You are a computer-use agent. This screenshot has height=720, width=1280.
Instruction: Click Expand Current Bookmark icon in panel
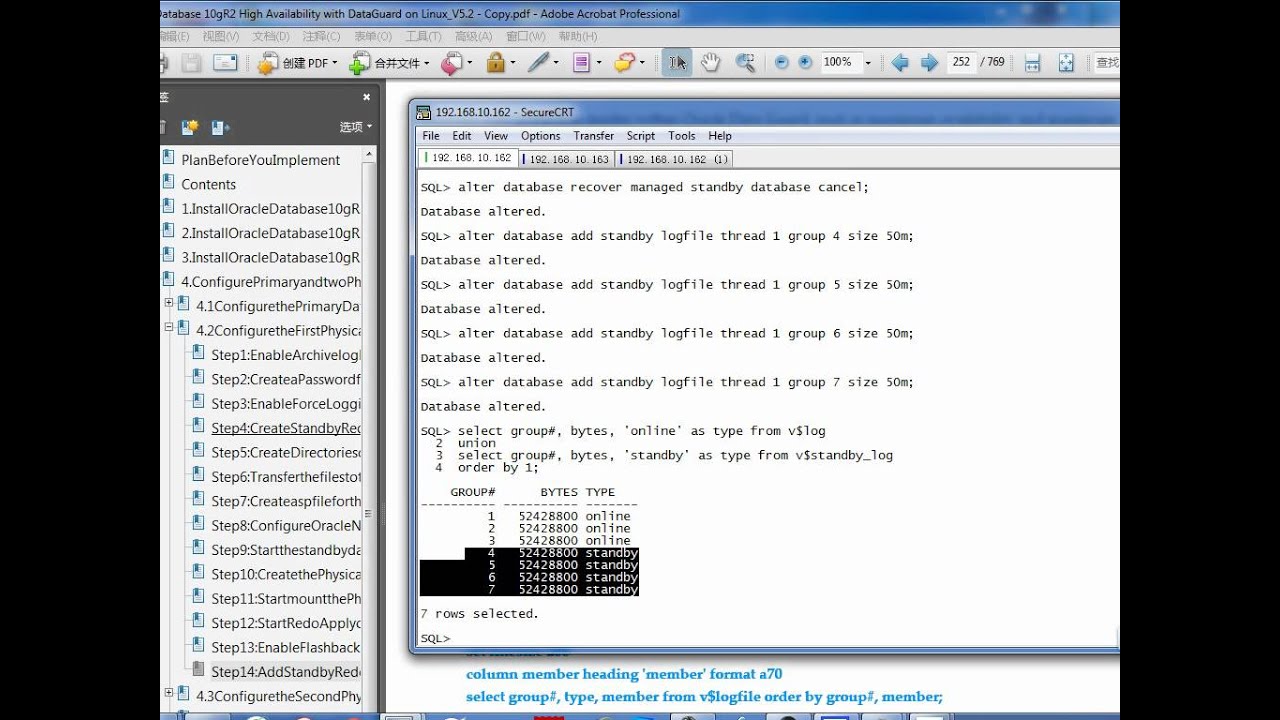(220, 127)
